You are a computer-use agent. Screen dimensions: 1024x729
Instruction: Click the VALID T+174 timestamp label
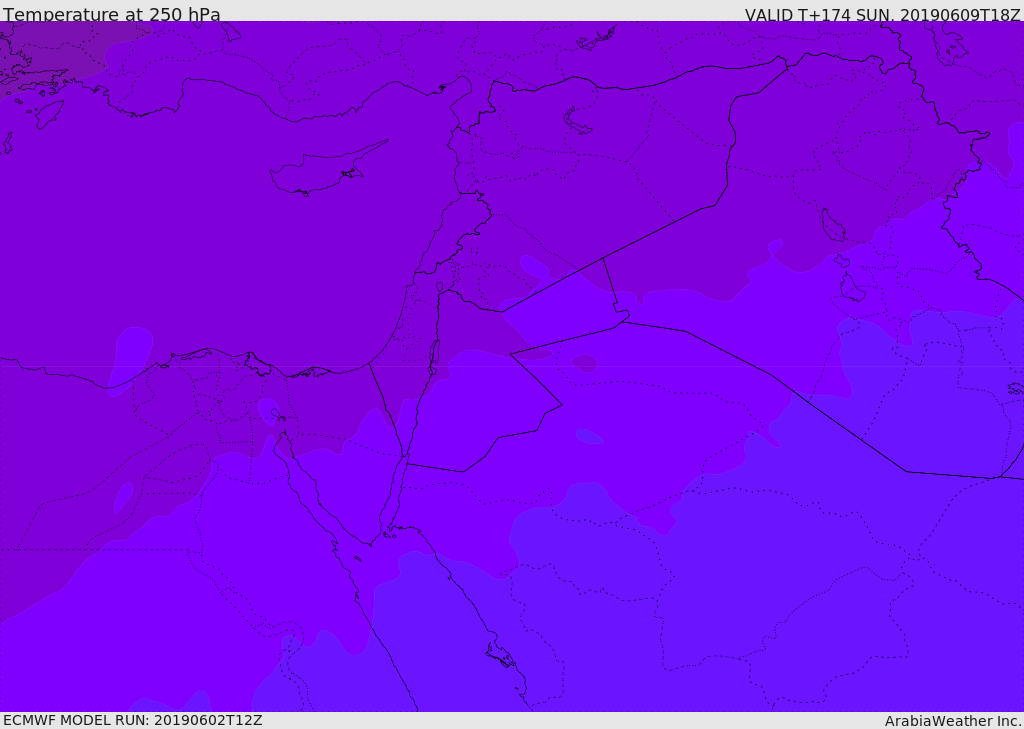[x=882, y=14]
